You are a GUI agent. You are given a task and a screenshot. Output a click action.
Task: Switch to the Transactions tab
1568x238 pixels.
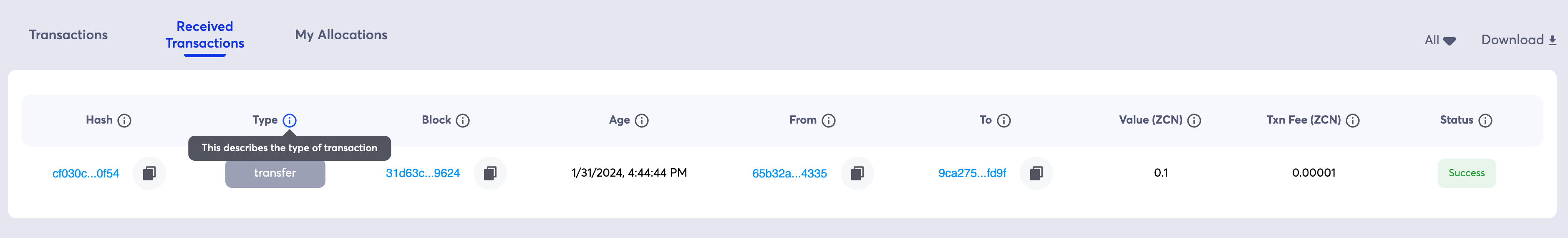(68, 35)
